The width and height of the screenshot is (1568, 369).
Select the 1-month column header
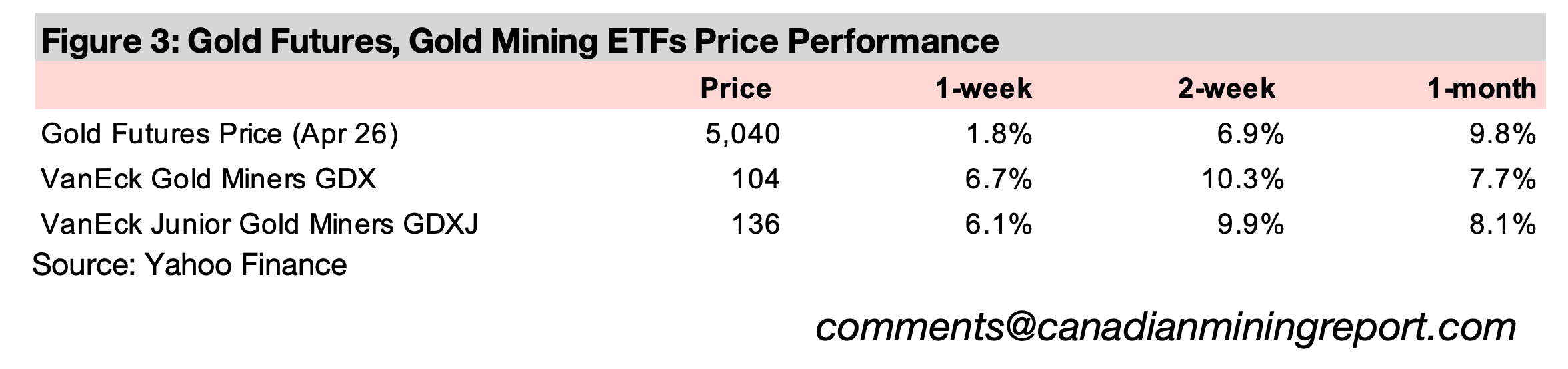(x=1481, y=89)
